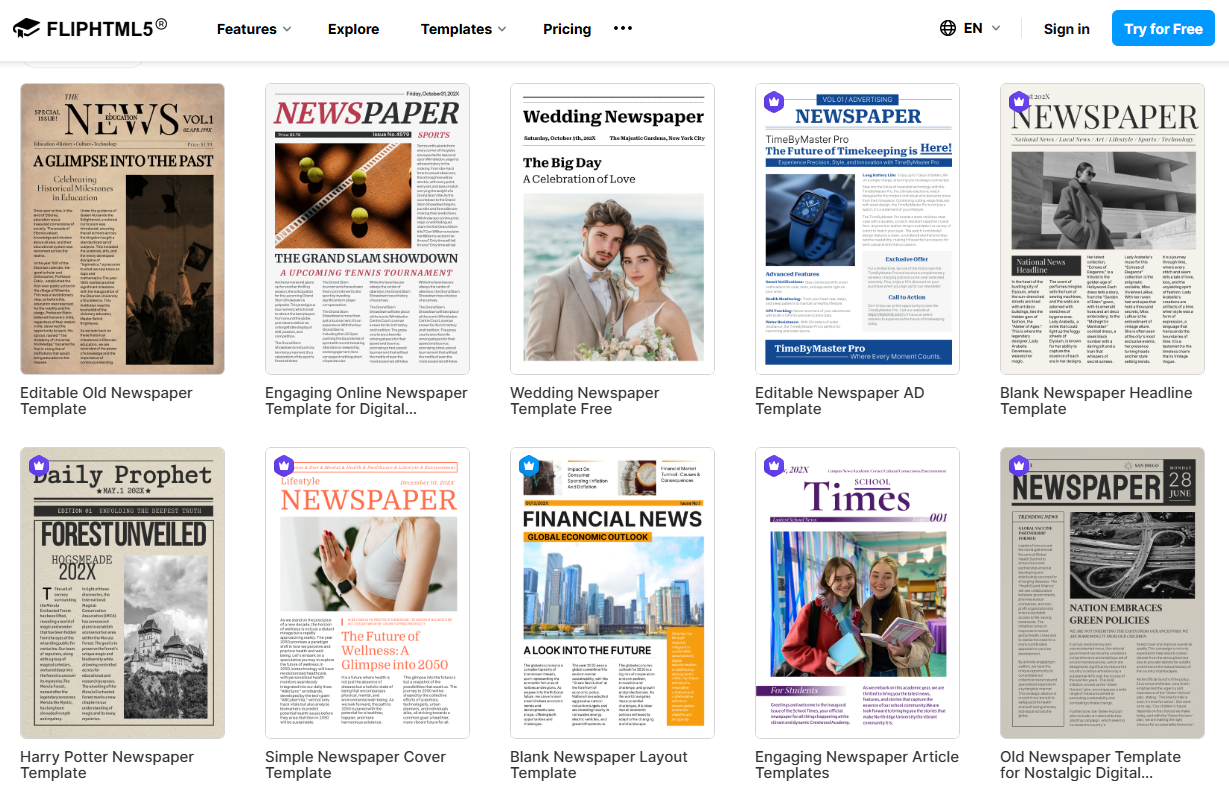Image resolution: width=1229 pixels, height=794 pixels.
Task: Open Editable Old Newspaper Template title link
Action: point(106,400)
